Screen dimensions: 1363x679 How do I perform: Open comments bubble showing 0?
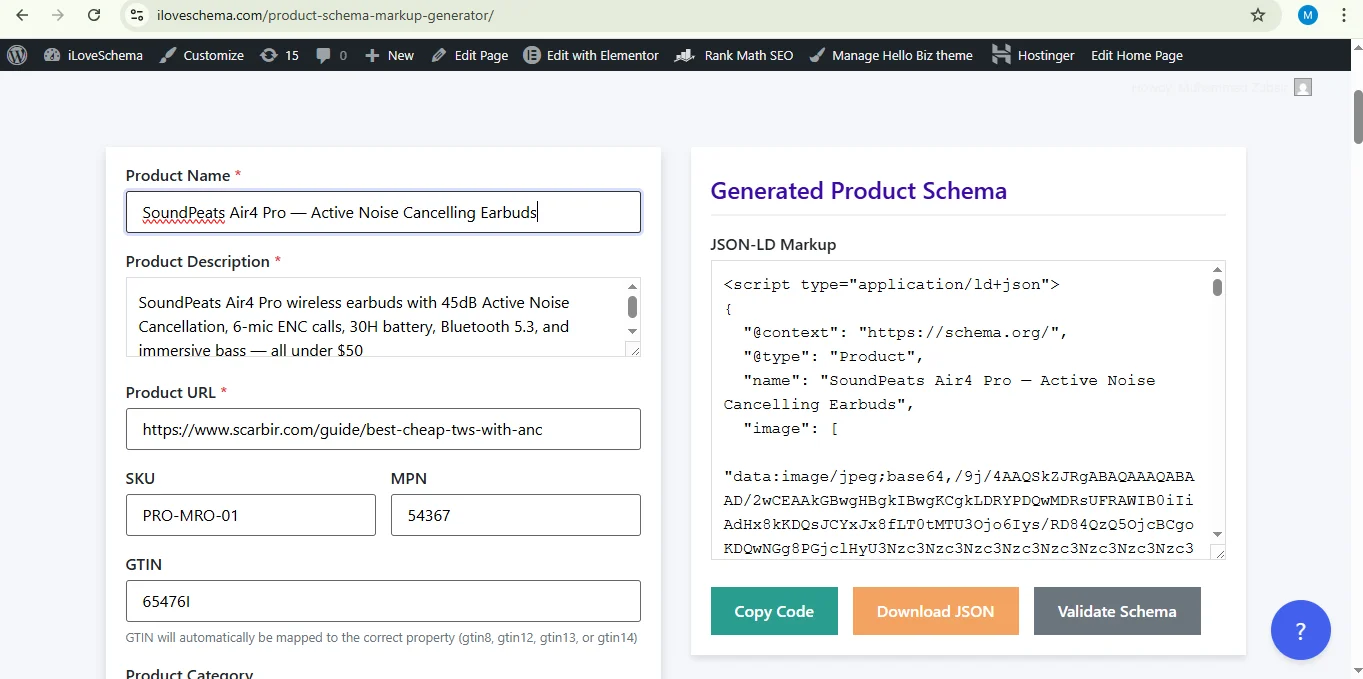331,55
